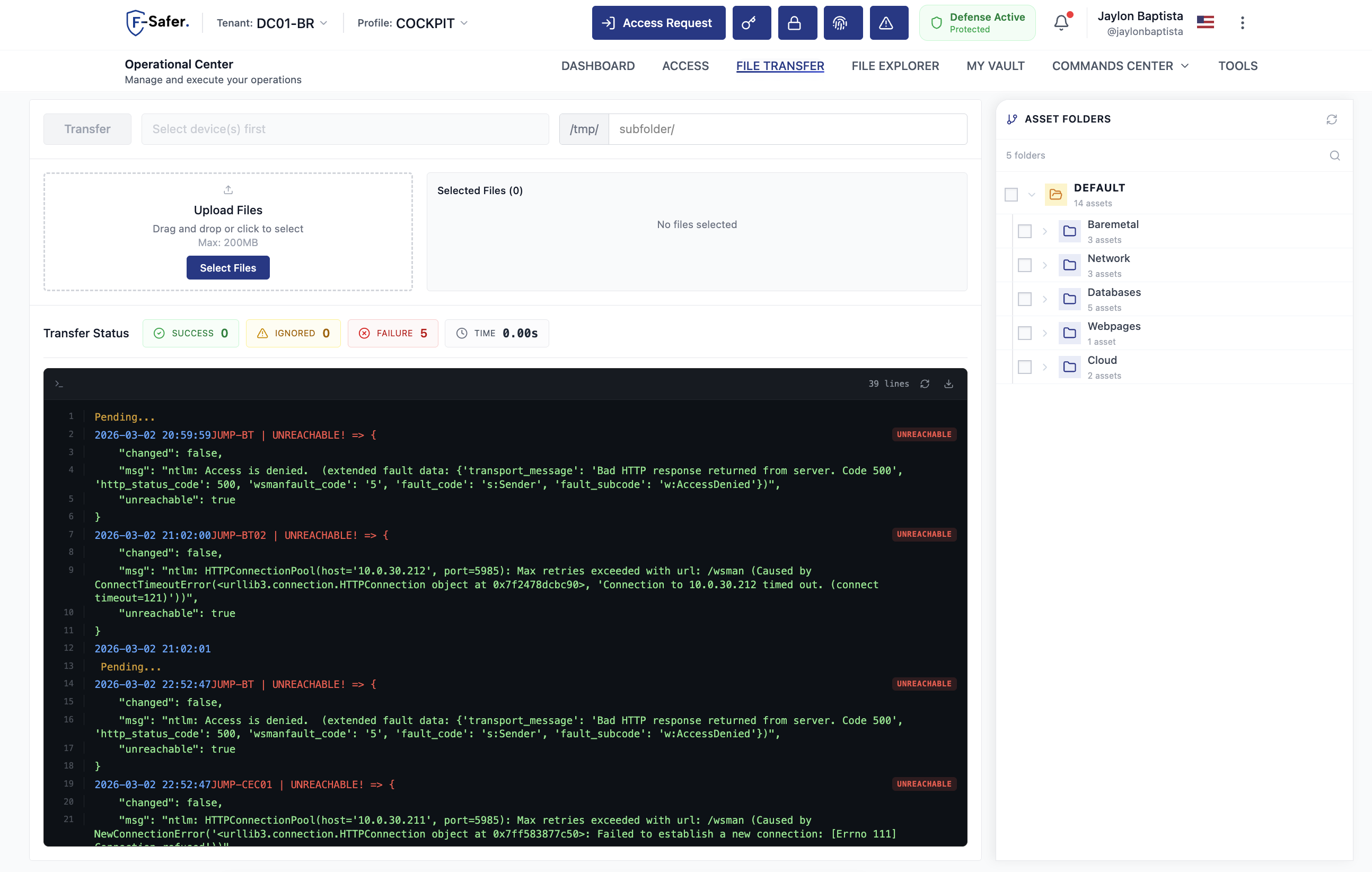Refresh the Asset Folders panel
Screen dimensions: 1372x872
click(1332, 119)
